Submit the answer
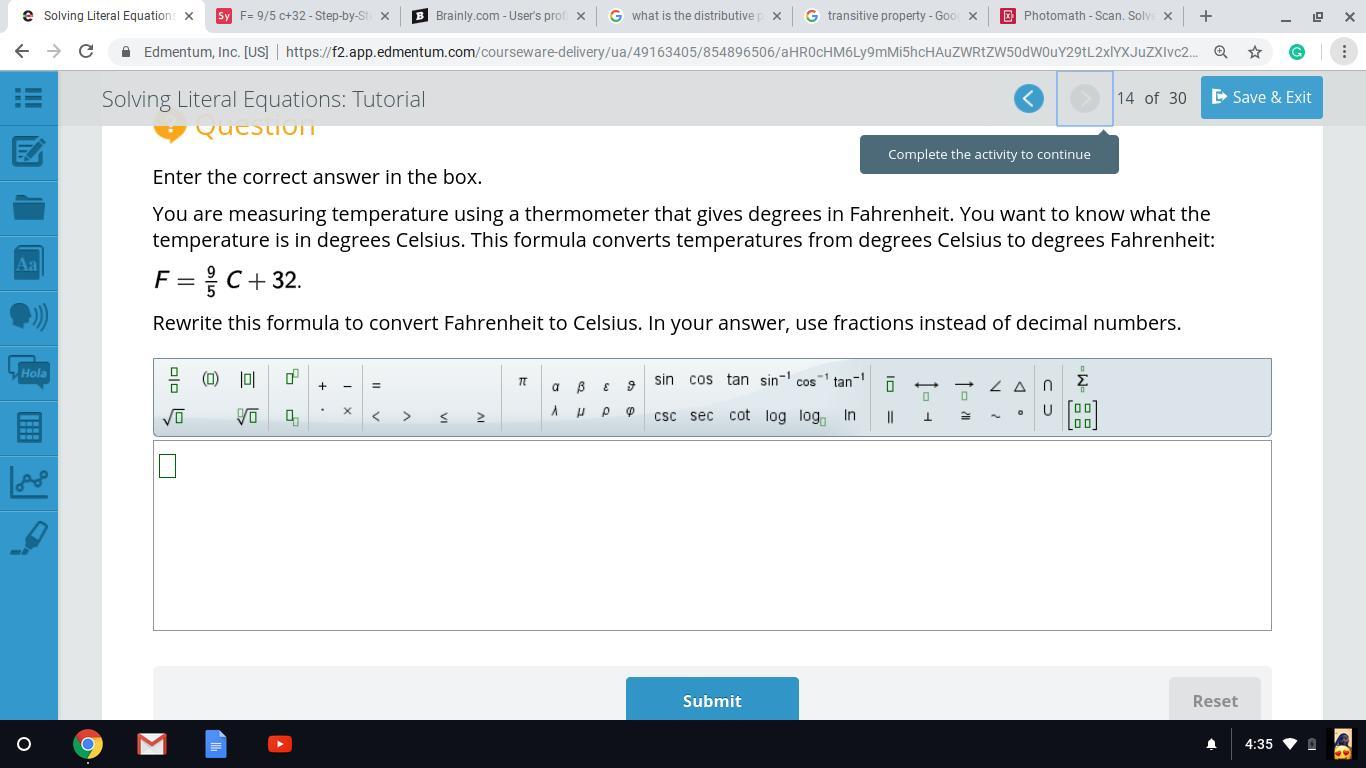 click(712, 701)
